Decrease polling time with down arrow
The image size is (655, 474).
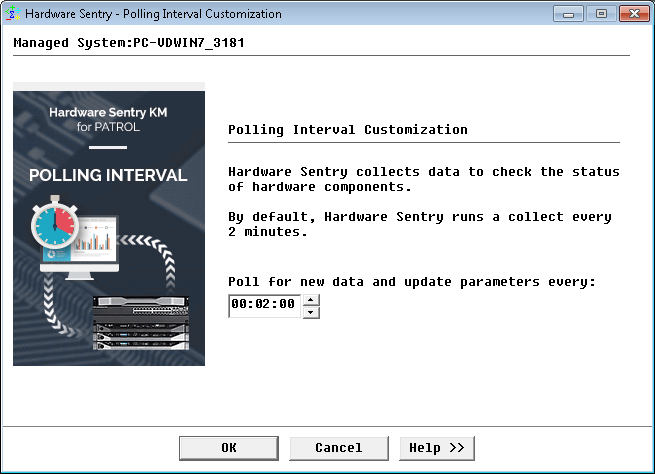pos(310,312)
